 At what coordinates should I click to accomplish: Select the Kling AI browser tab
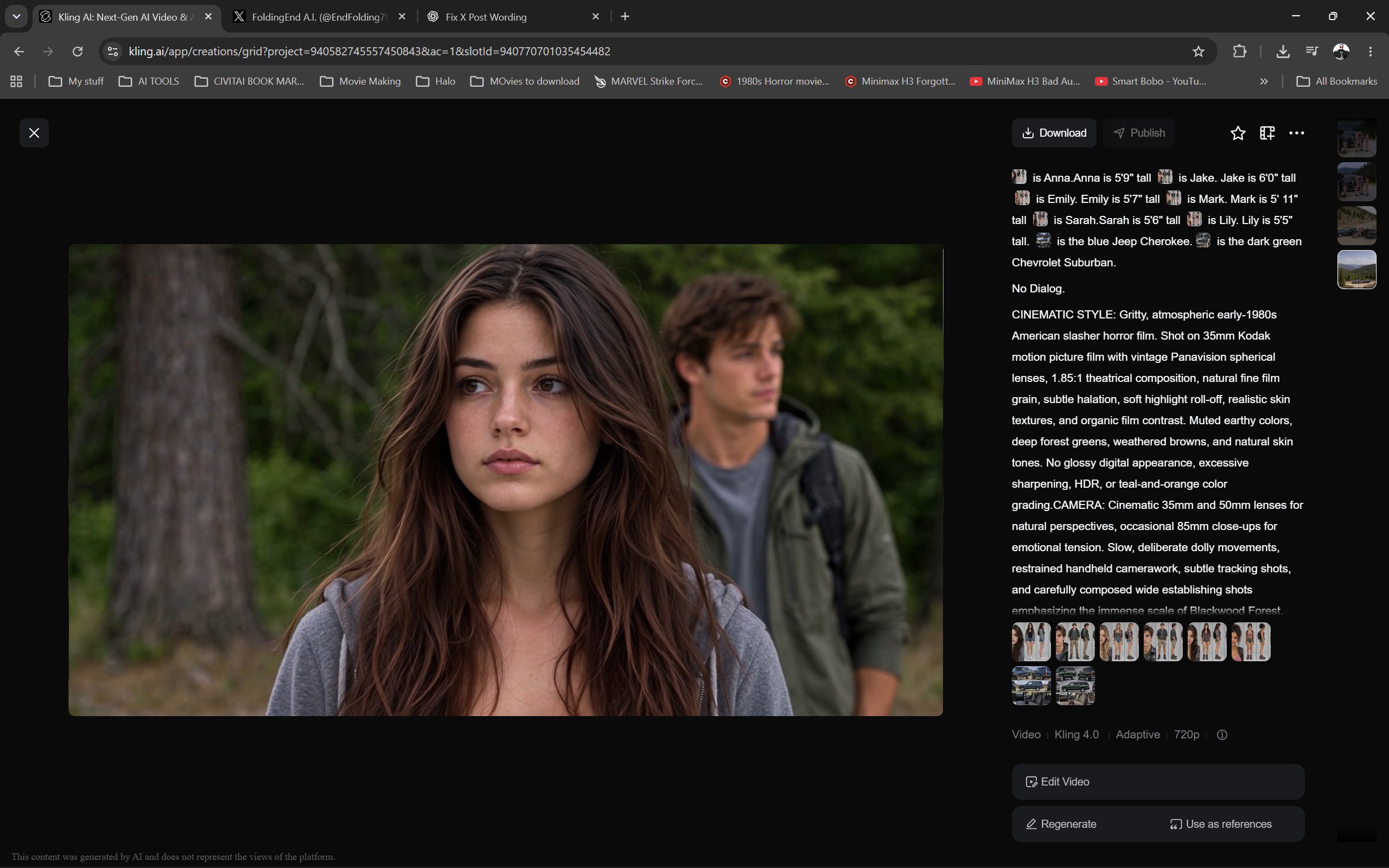coord(126,17)
